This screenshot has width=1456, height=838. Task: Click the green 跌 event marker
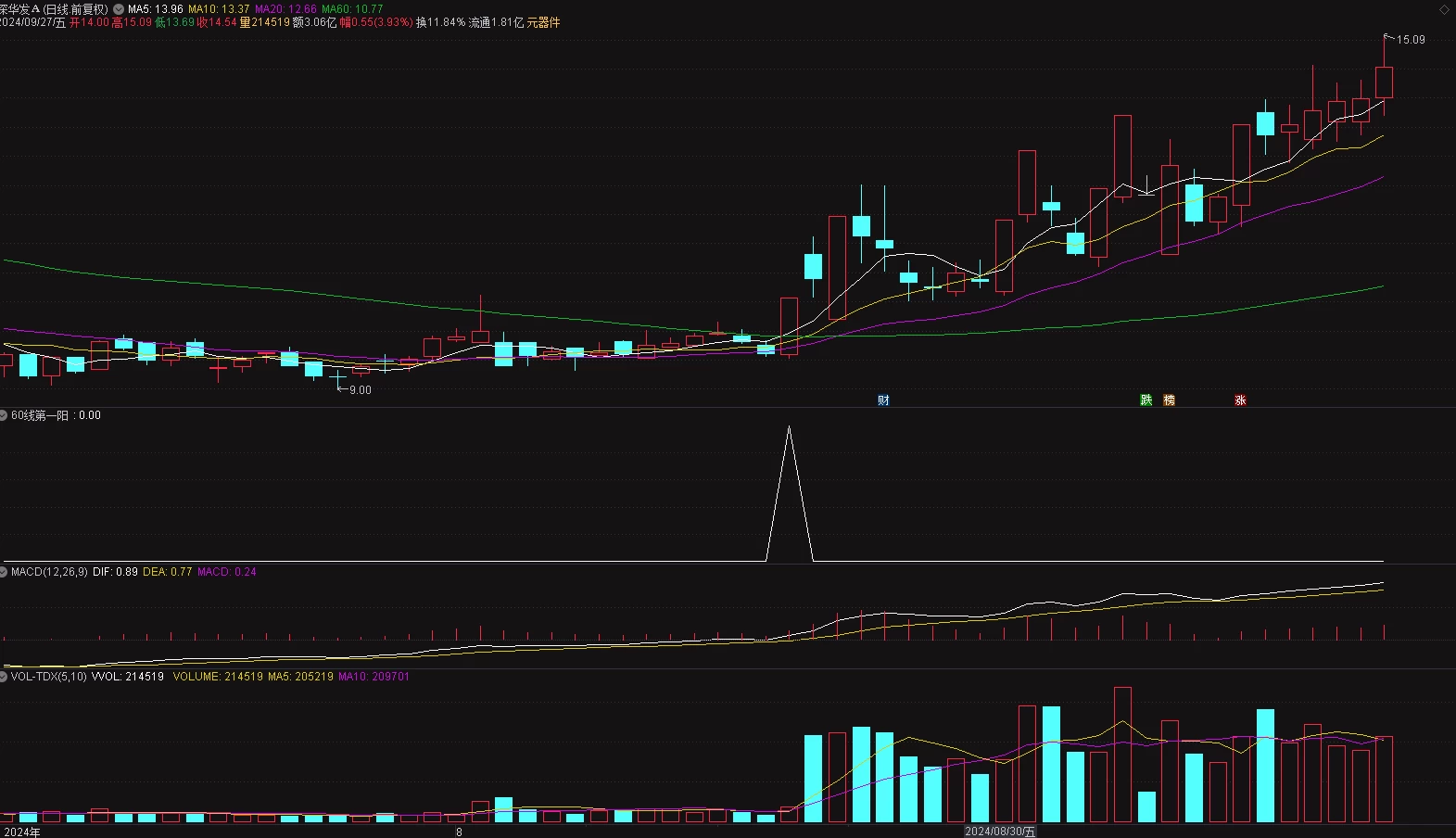point(1146,400)
